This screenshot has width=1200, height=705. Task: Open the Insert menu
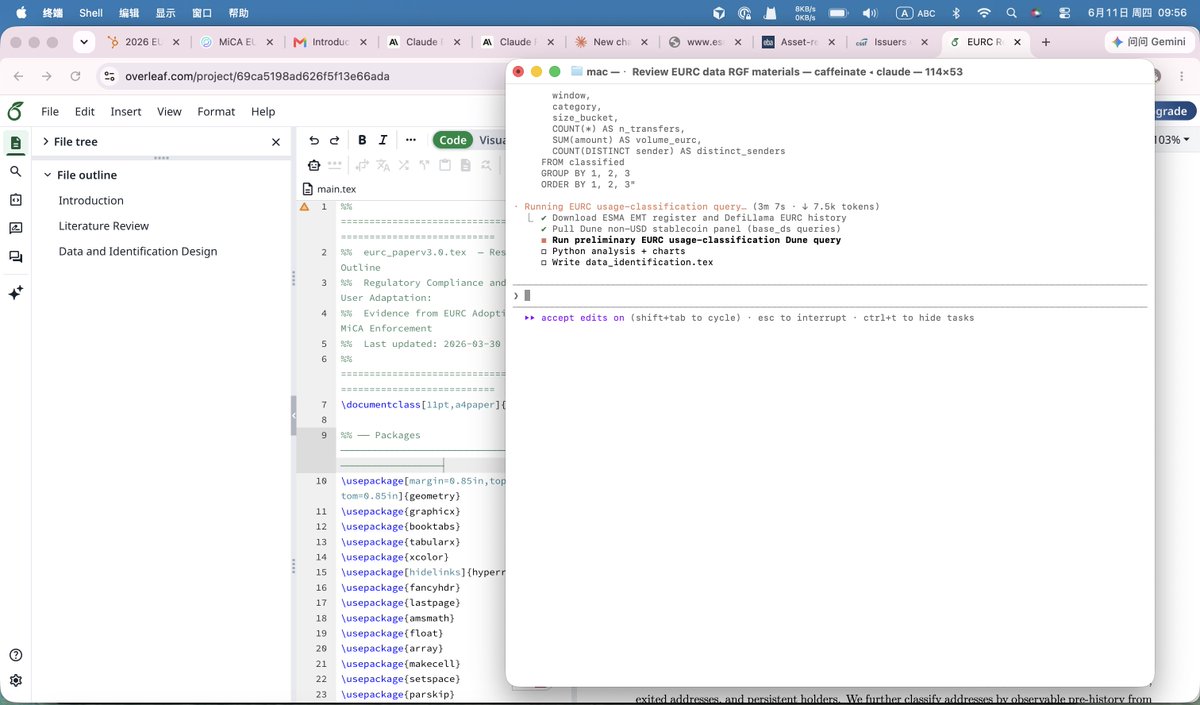click(x=126, y=111)
